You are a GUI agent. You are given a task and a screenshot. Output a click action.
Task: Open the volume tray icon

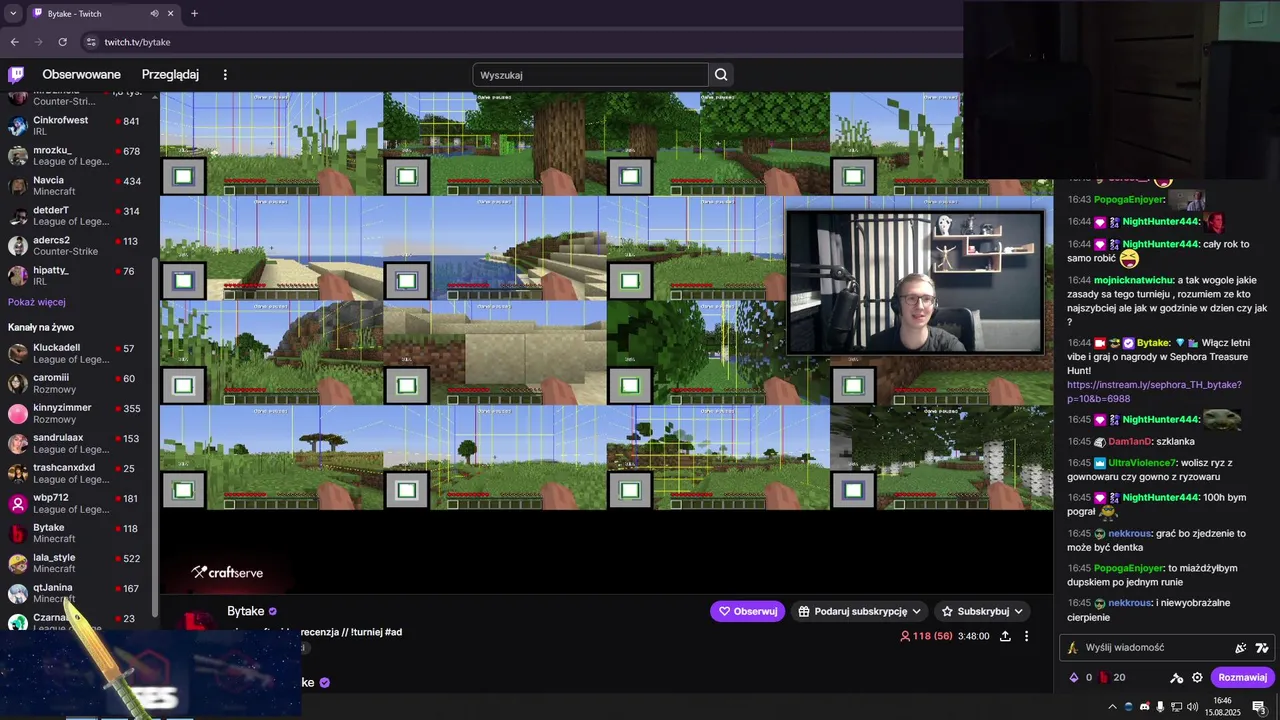[x=1192, y=707]
